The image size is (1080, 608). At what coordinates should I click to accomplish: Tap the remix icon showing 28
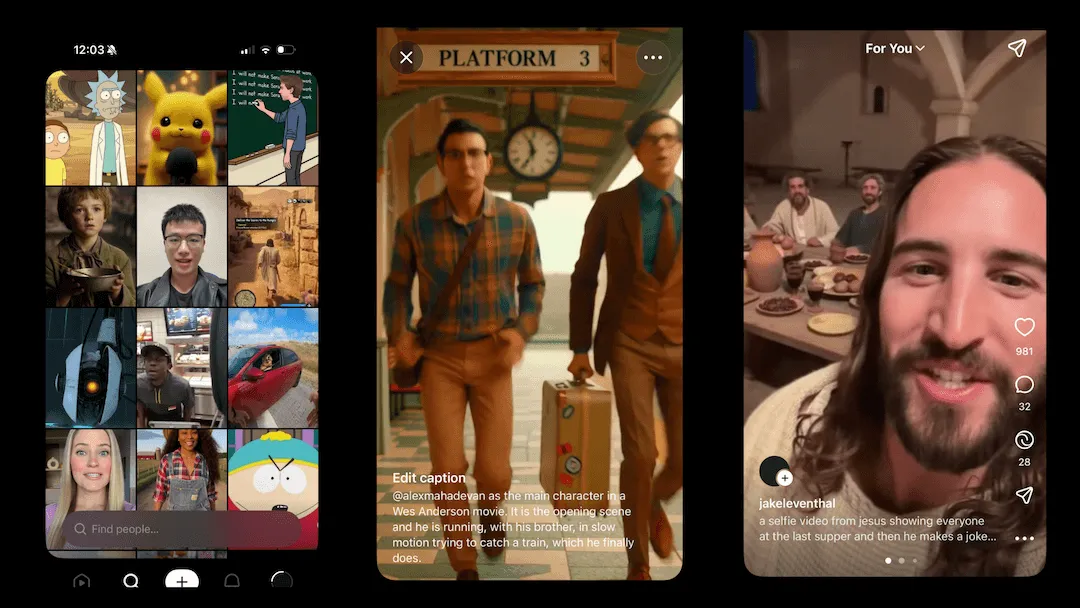pos(1024,440)
